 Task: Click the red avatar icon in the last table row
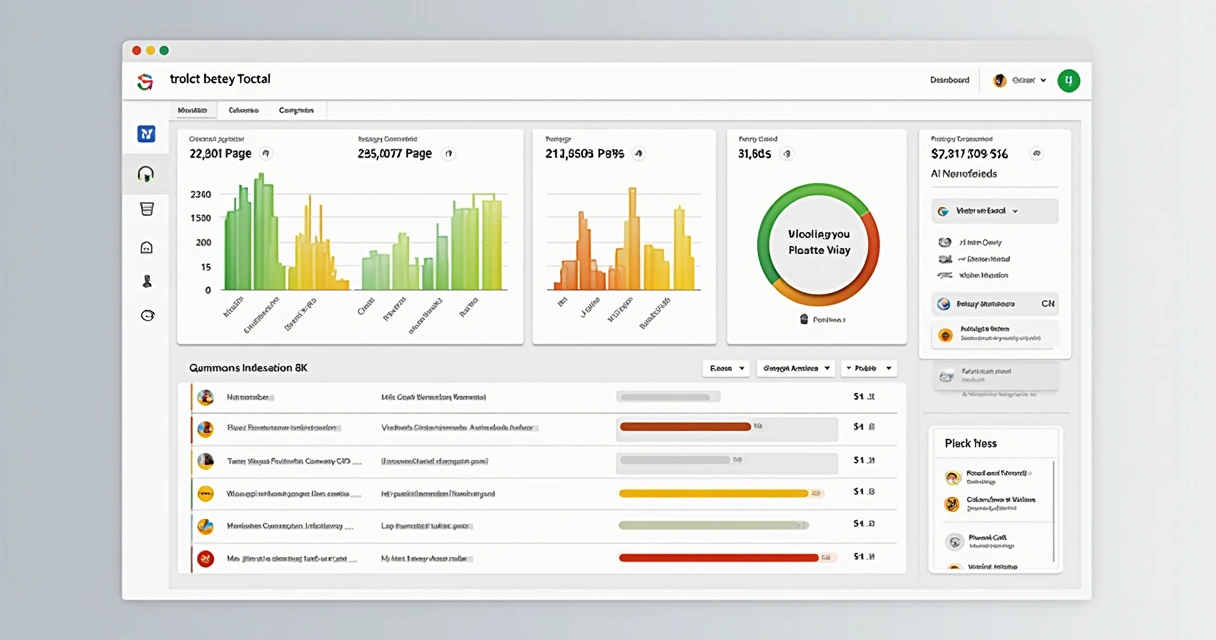(206, 558)
